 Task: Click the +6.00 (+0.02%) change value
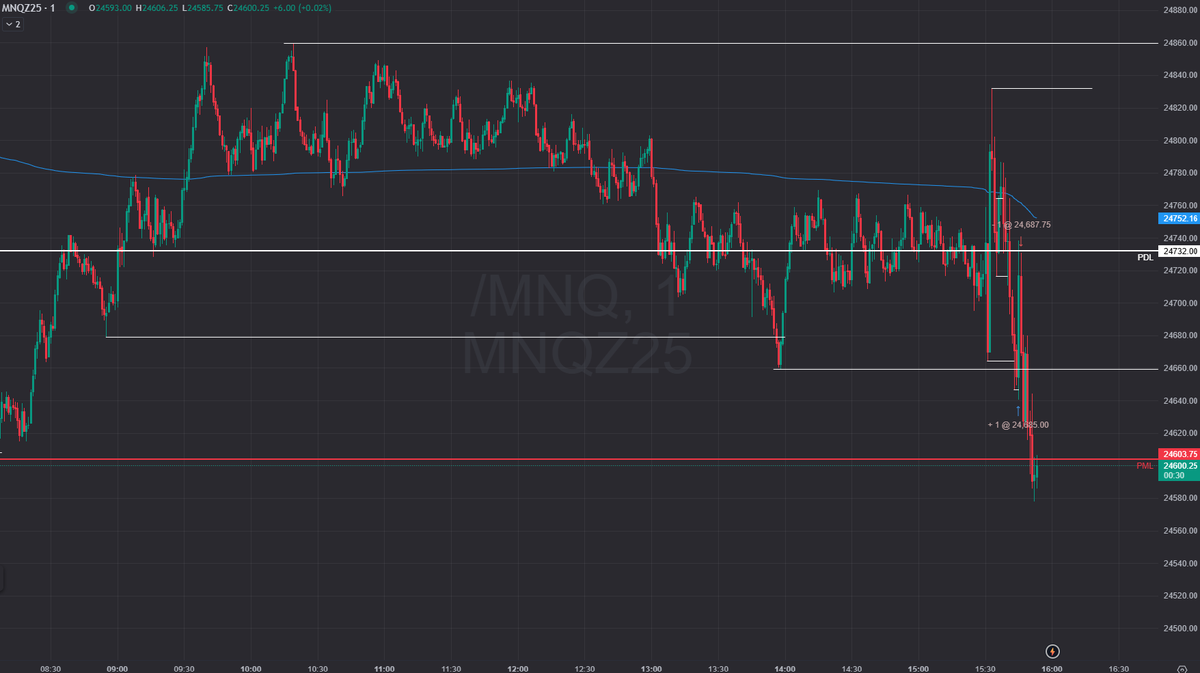pos(304,8)
